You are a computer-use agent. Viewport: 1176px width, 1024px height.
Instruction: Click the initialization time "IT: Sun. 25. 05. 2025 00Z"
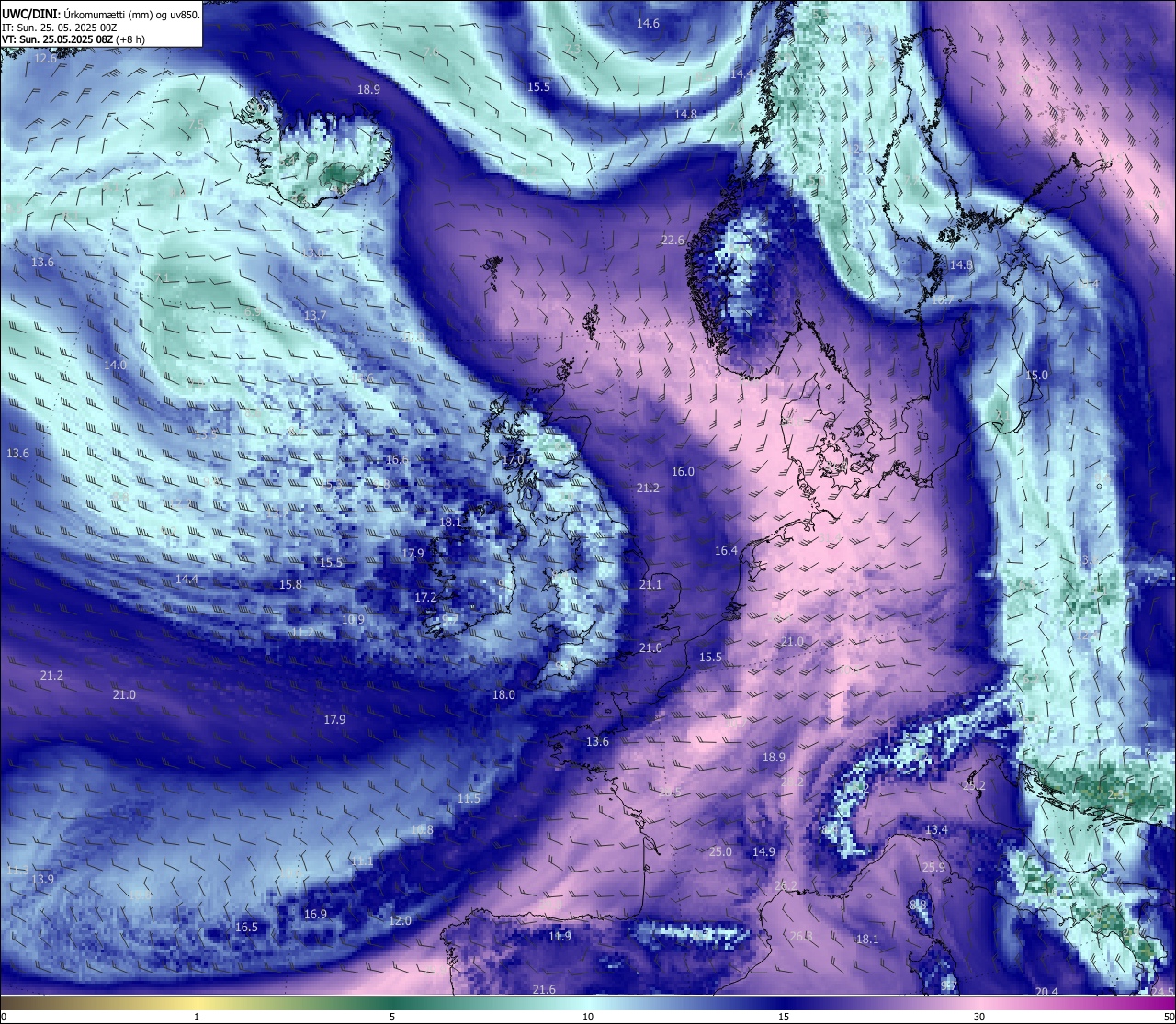click(59, 28)
